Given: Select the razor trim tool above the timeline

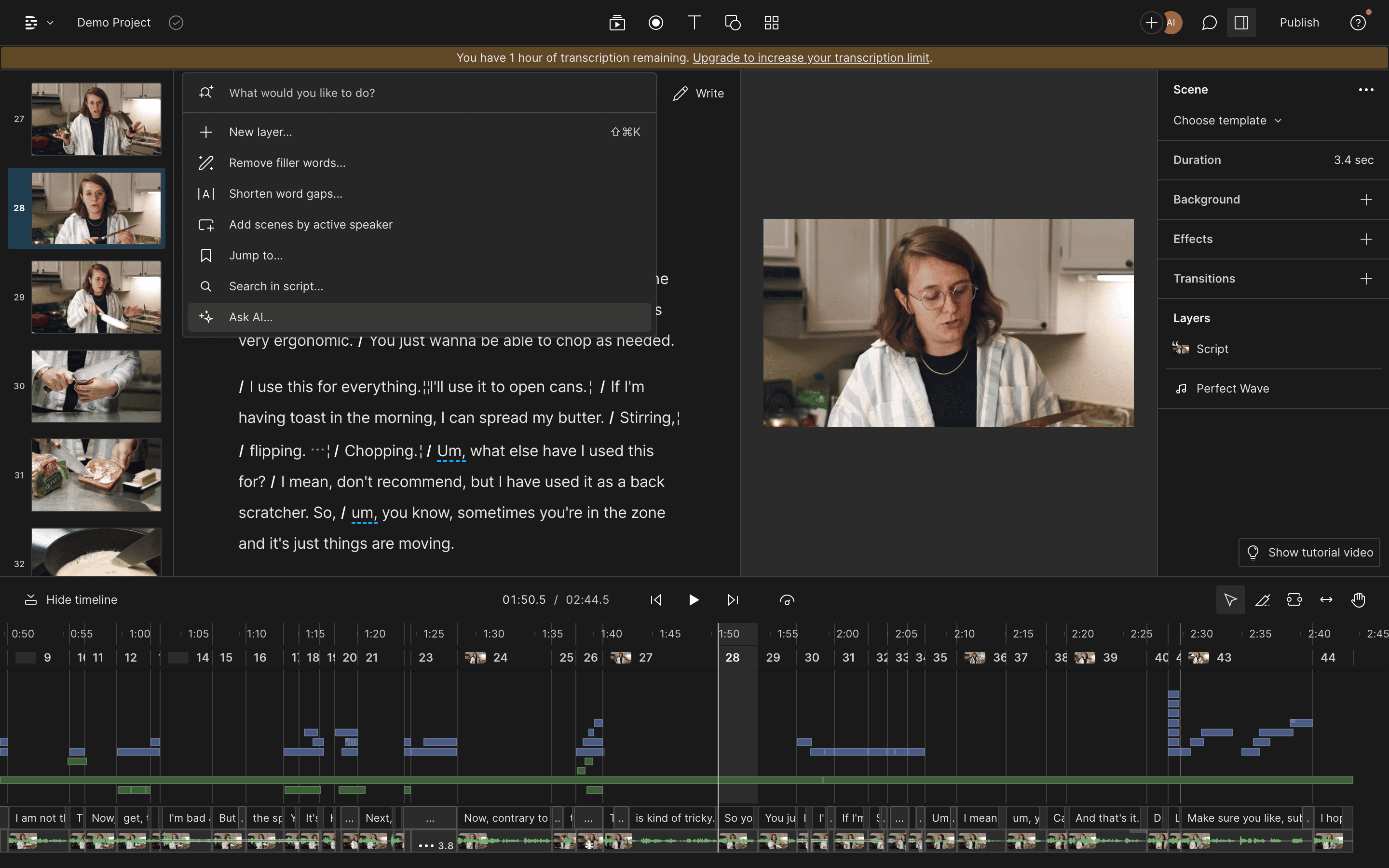Looking at the screenshot, I should [x=1263, y=599].
